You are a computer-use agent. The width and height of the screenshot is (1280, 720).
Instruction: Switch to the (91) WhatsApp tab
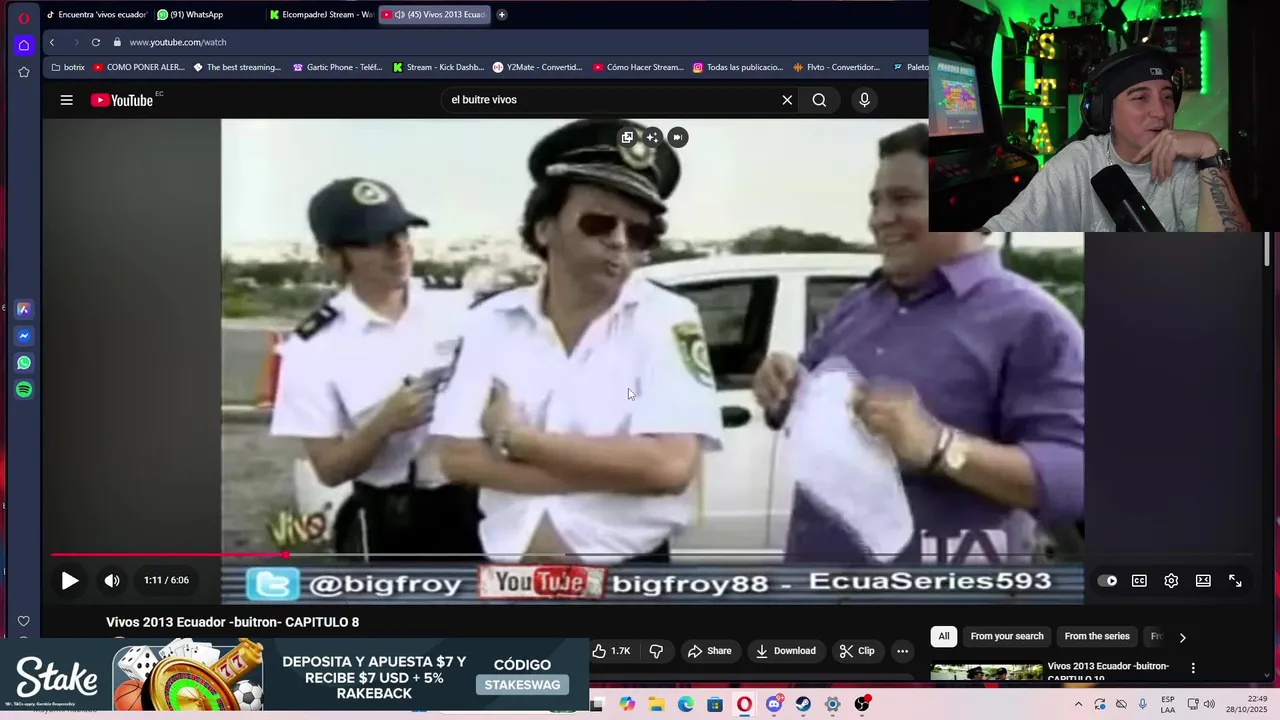point(208,15)
